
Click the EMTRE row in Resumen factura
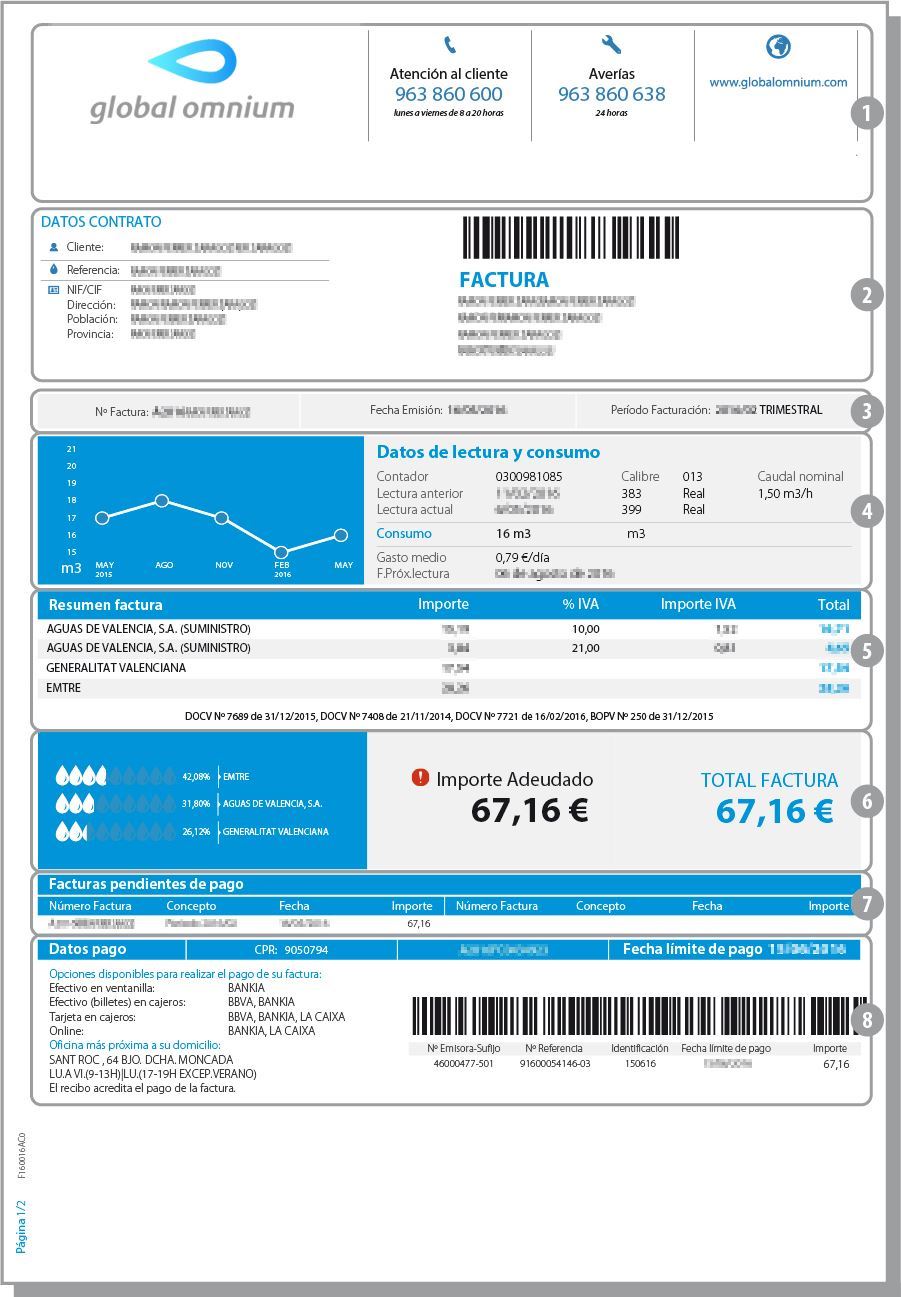click(449, 688)
